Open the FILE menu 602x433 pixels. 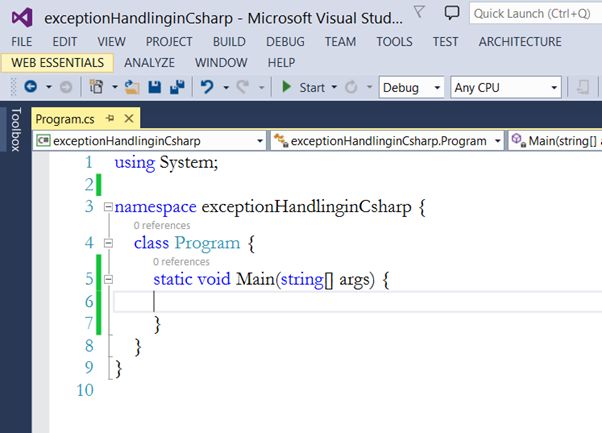[x=22, y=41]
